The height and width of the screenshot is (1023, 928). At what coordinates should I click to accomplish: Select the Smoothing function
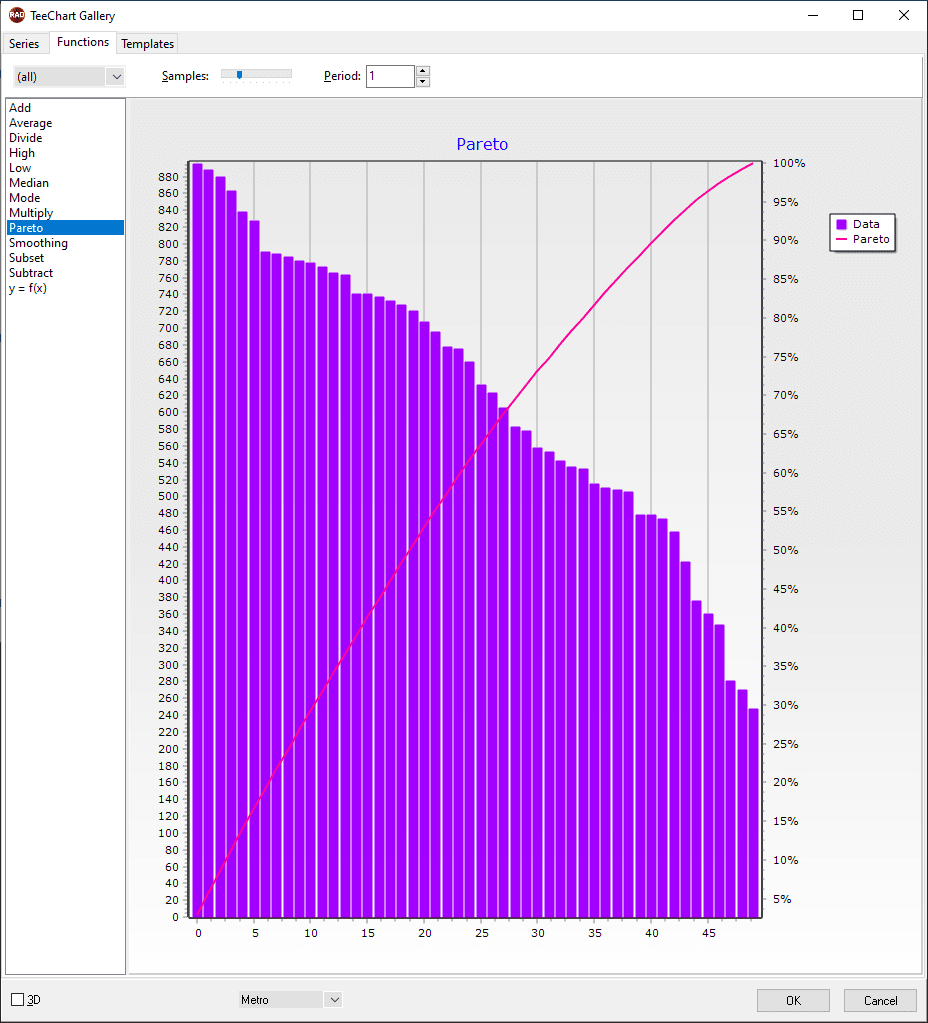(x=40, y=242)
